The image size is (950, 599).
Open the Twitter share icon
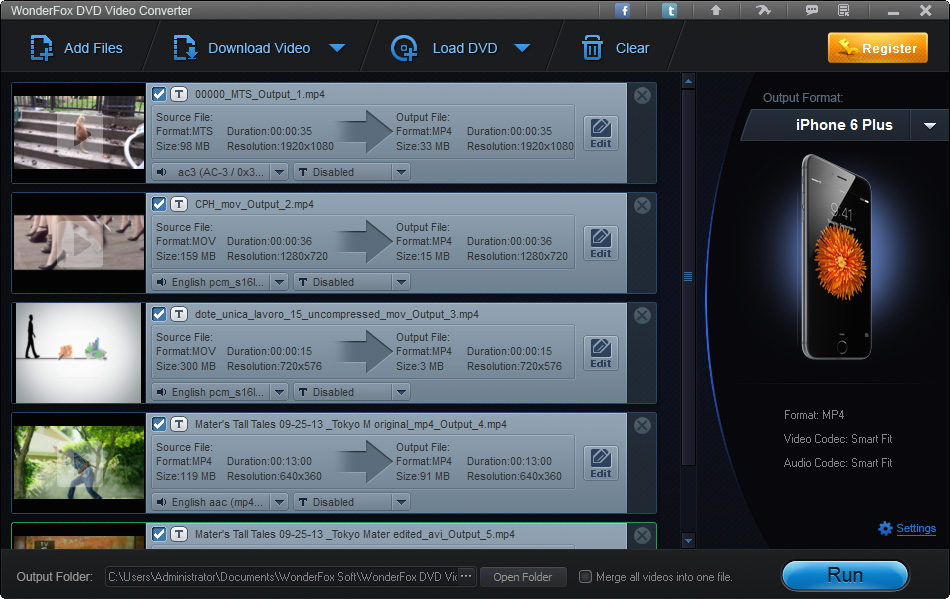[x=669, y=10]
